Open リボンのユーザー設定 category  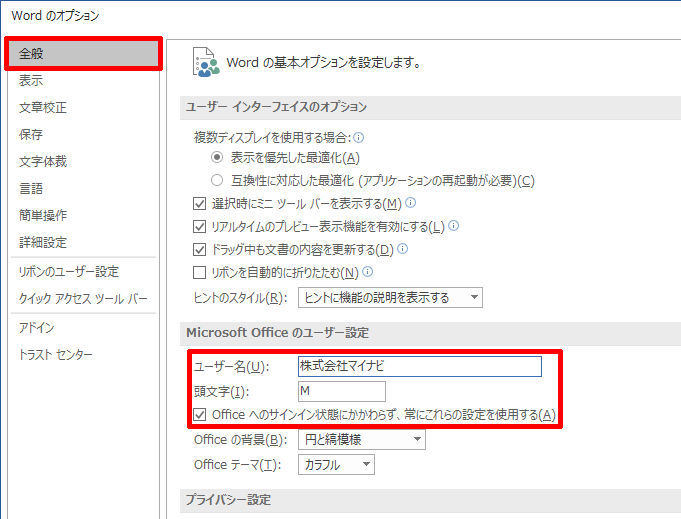point(69,272)
